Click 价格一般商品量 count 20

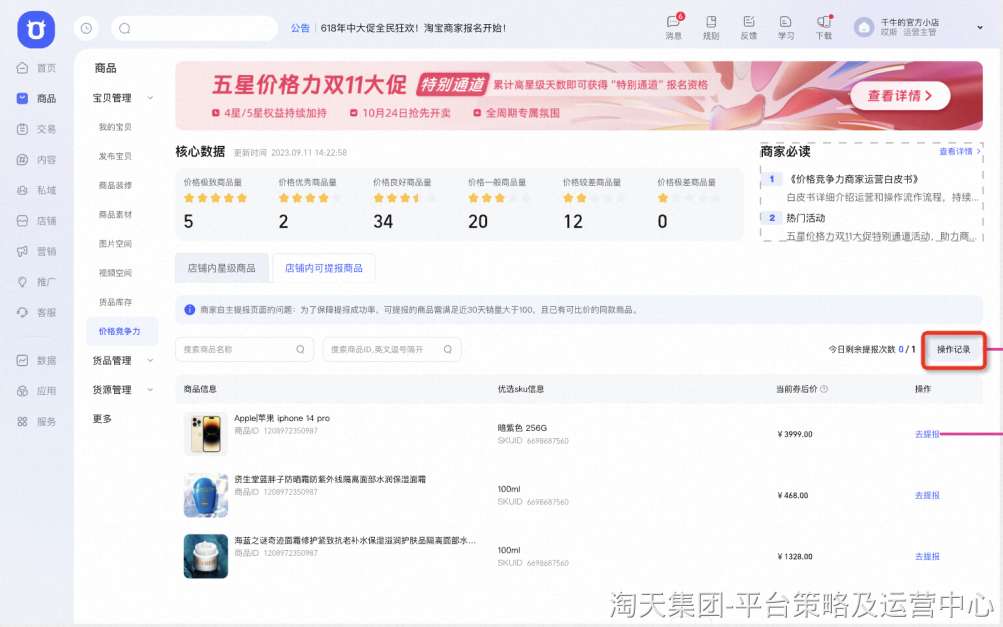(478, 221)
